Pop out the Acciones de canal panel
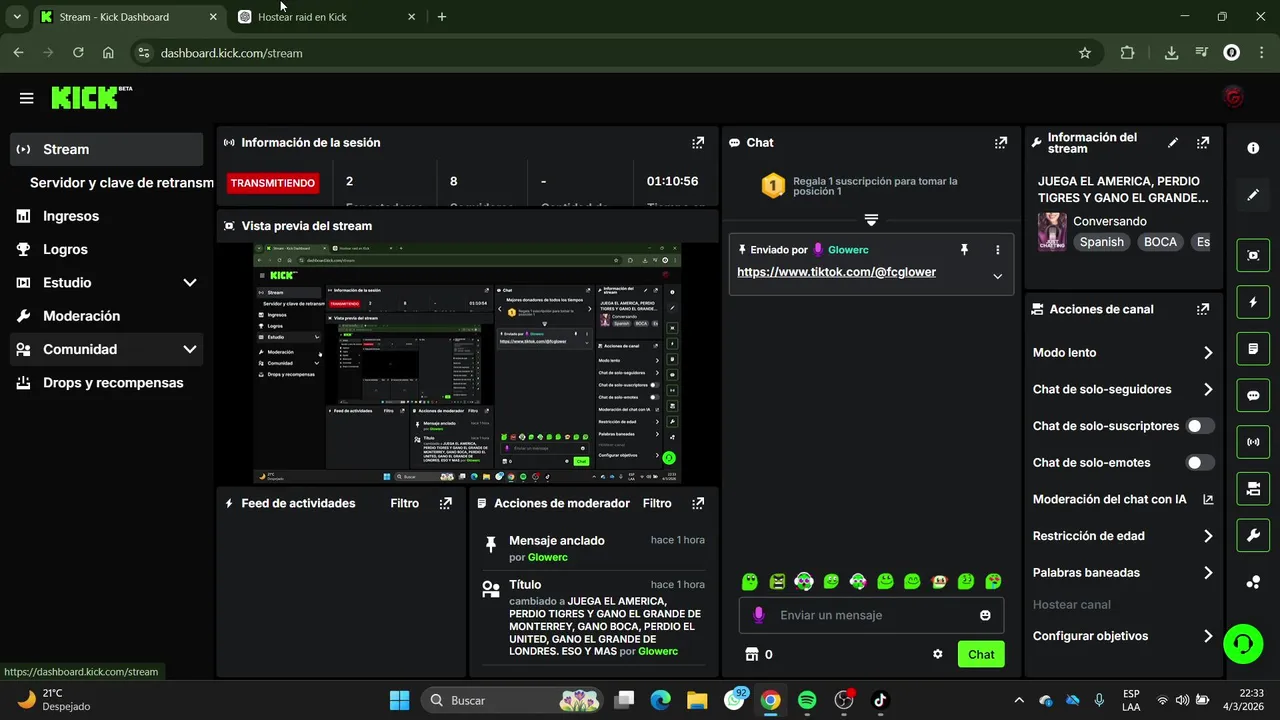 pos(1203,310)
